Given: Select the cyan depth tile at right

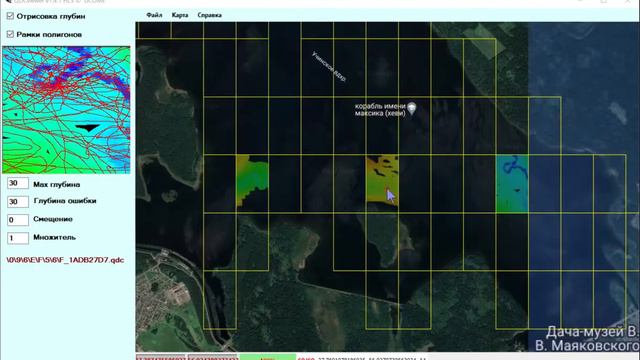Looking at the screenshot, I should pyautogui.click(x=512, y=184).
